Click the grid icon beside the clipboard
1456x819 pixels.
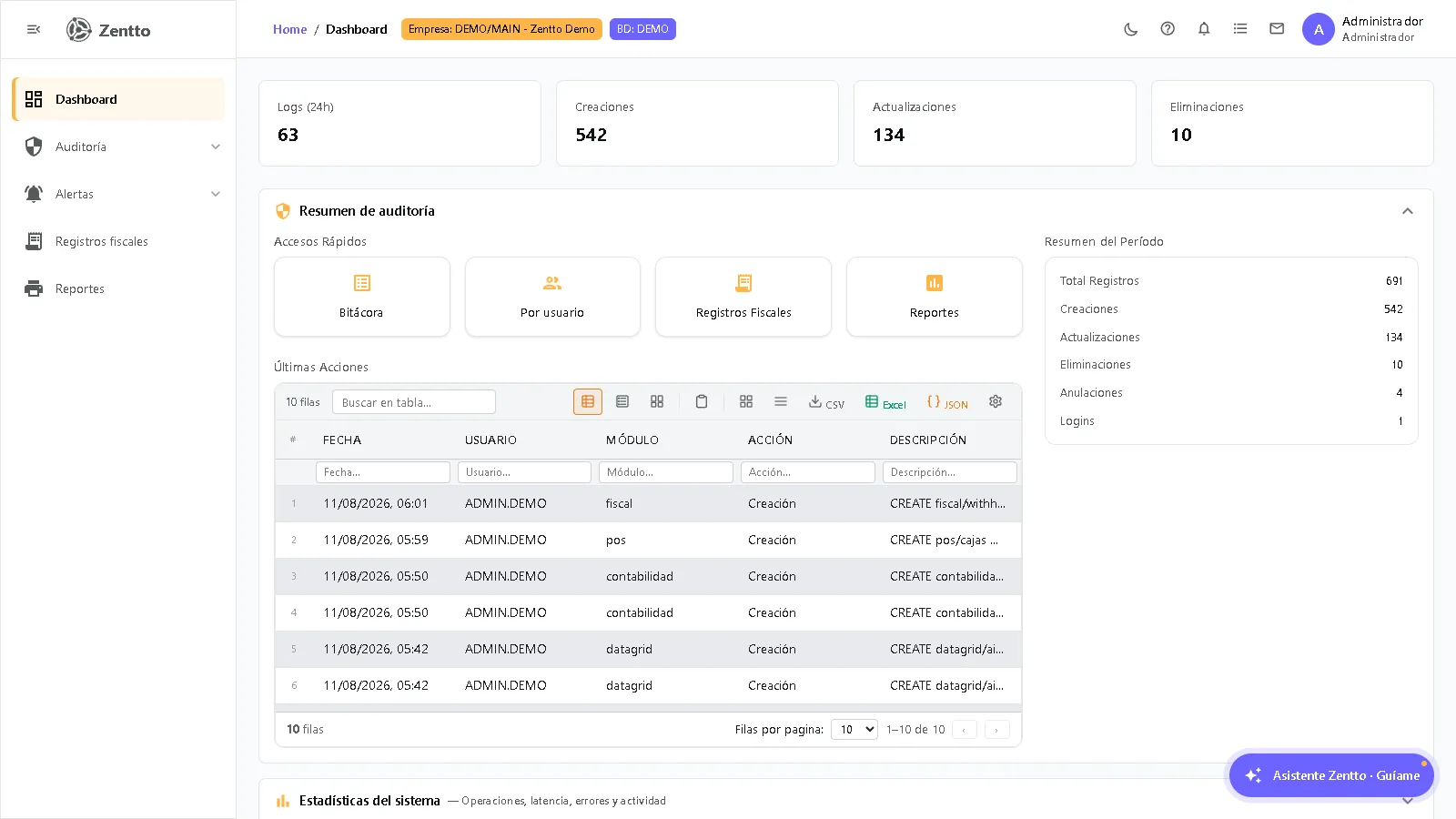(x=746, y=401)
